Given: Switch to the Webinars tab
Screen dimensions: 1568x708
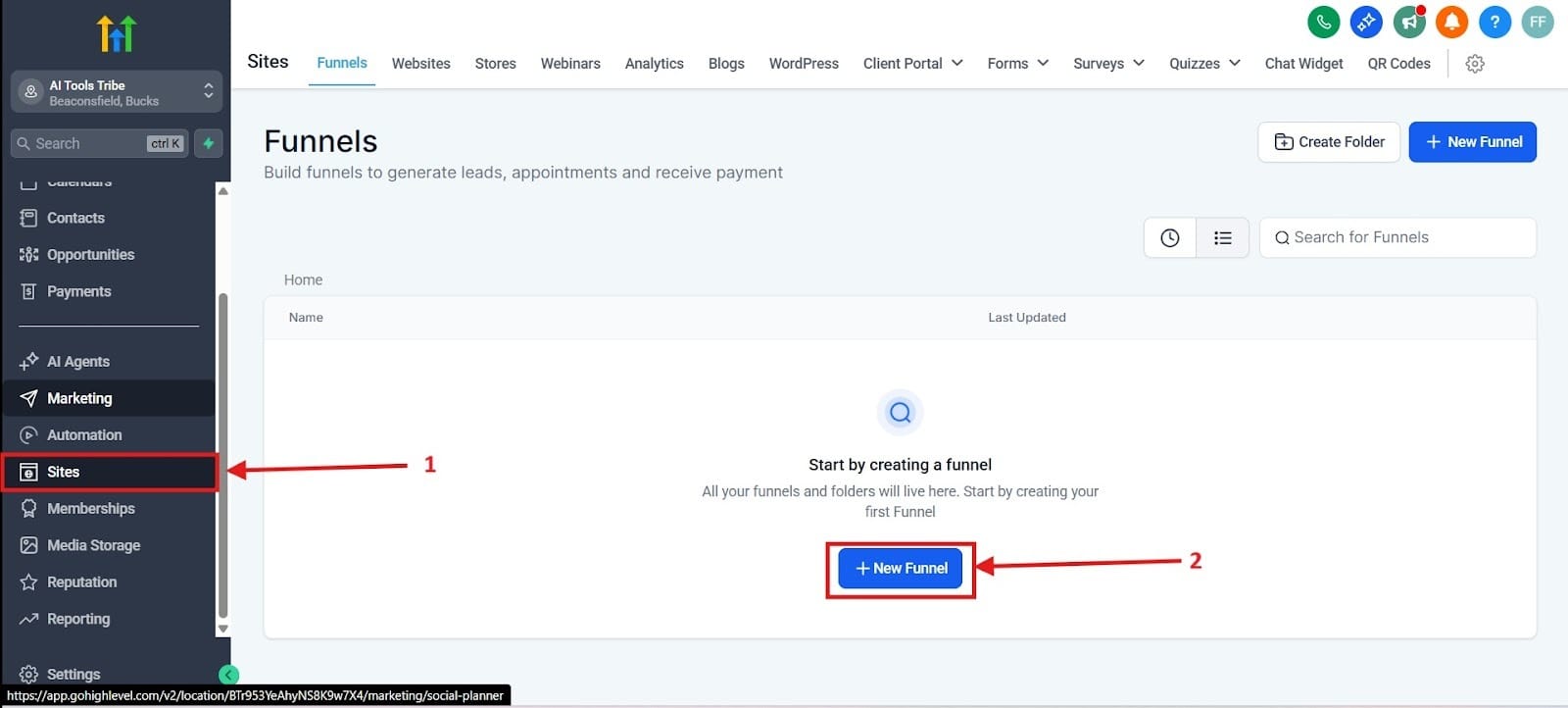Looking at the screenshot, I should click(570, 64).
